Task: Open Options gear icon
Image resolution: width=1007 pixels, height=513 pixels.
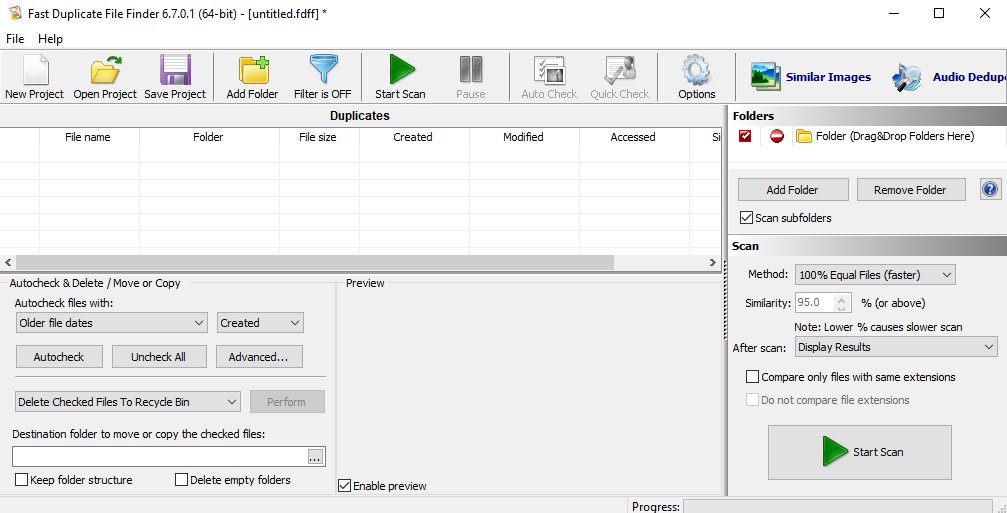Action: click(x=697, y=69)
